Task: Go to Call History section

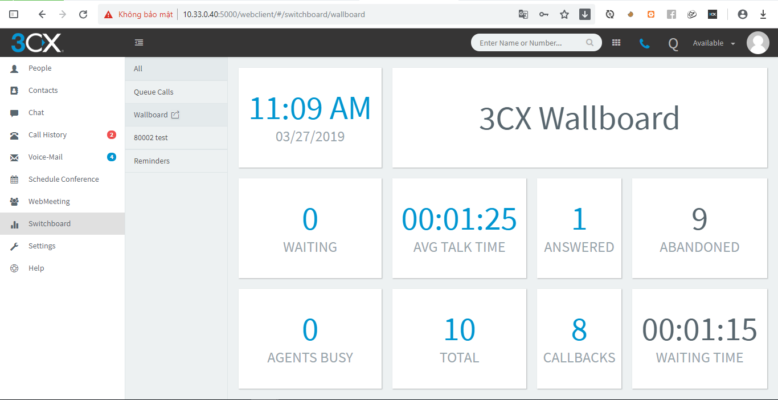Action: [x=47, y=135]
